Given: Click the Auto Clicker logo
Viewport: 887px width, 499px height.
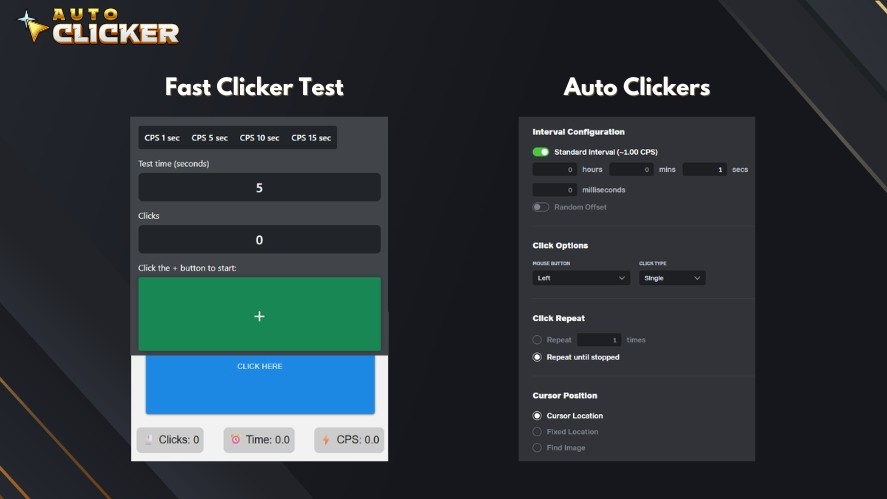Looking at the screenshot, I should [99, 27].
